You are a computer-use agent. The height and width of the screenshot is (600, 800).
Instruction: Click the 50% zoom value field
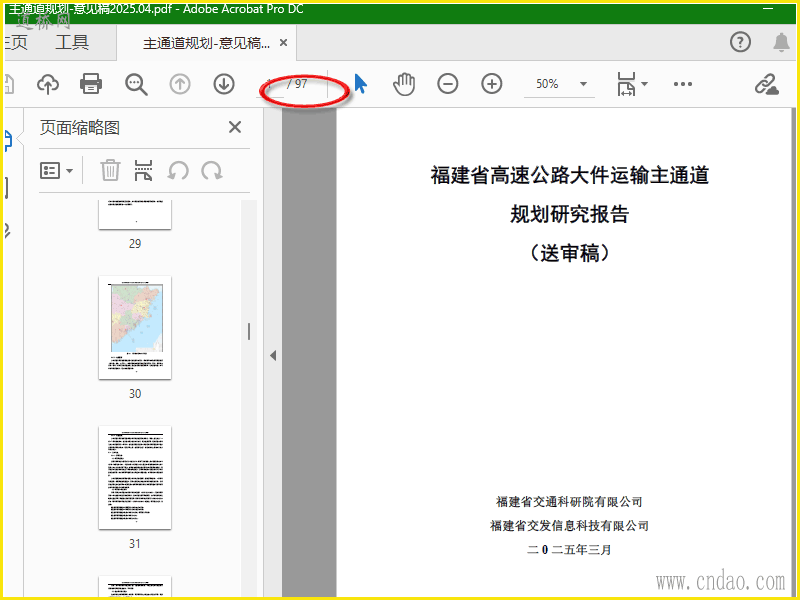pos(547,84)
